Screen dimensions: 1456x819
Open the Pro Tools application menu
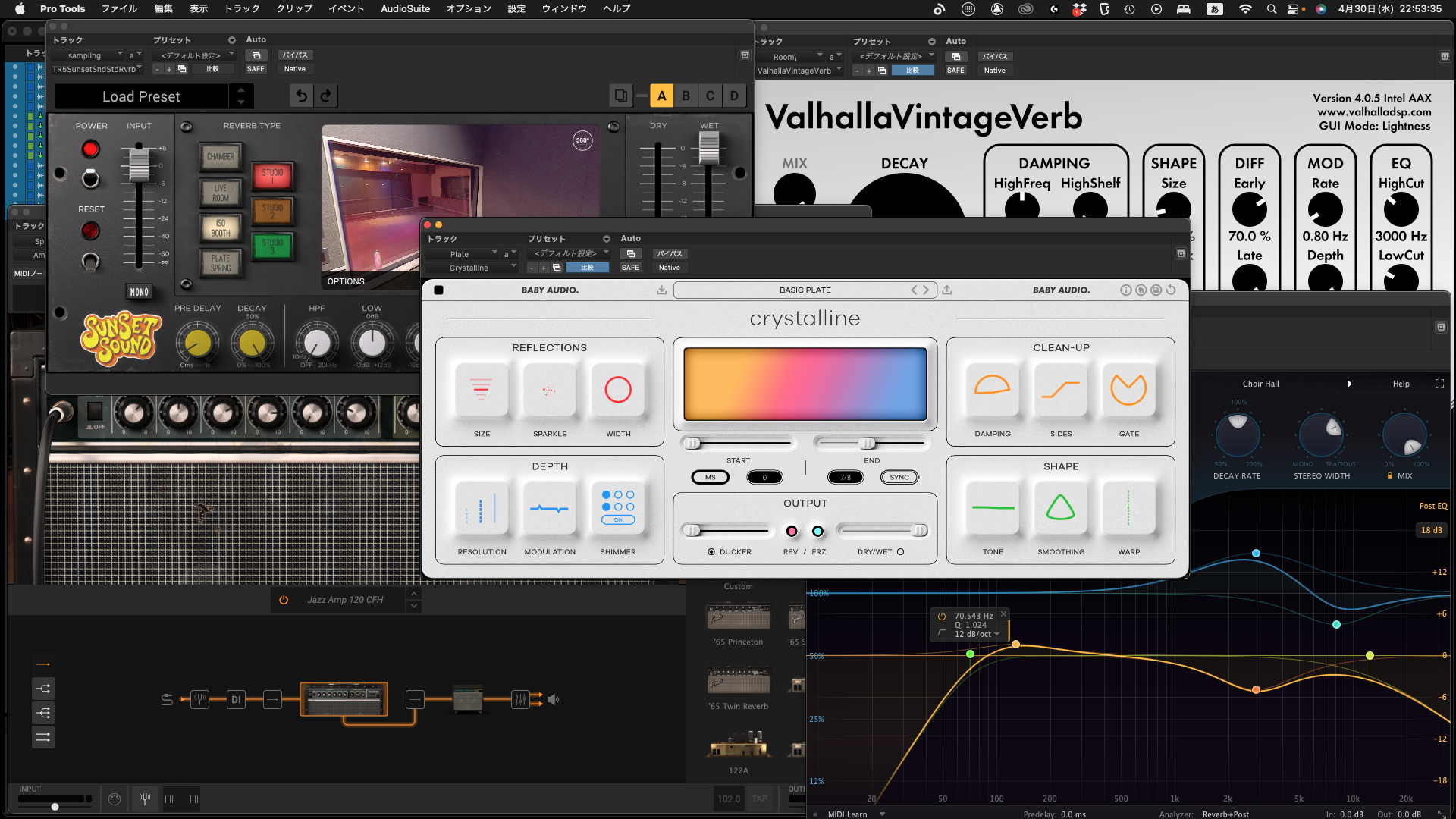pos(62,8)
